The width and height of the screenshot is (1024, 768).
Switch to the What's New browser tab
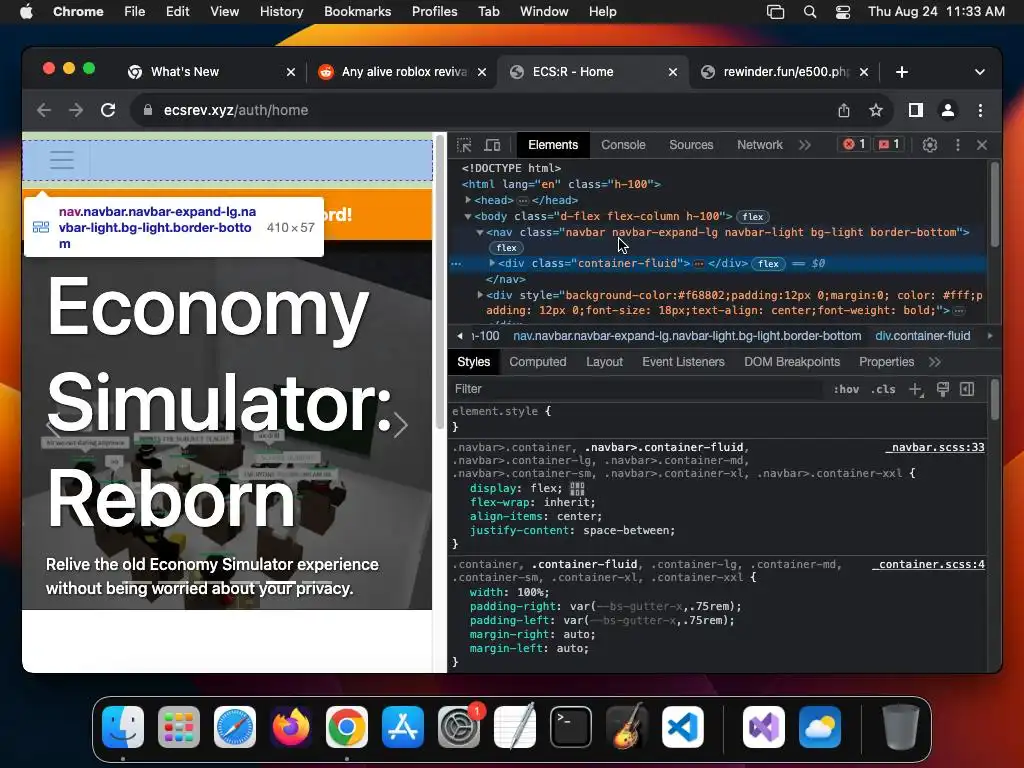[210, 72]
